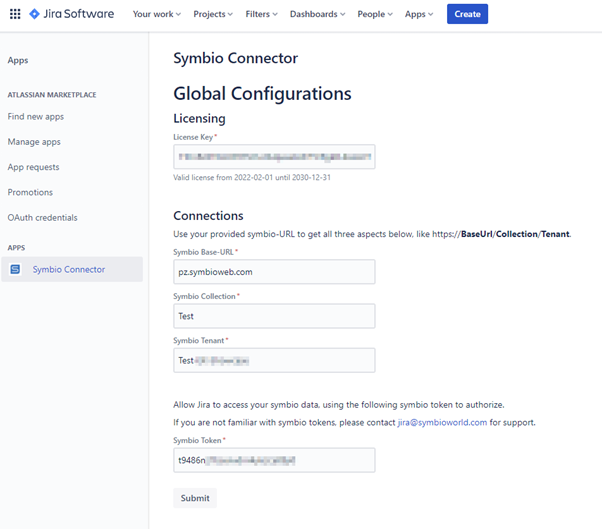The height and width of the screenshot is (529, 602).
Task: Open App requests page
Action: click(33, 167)
